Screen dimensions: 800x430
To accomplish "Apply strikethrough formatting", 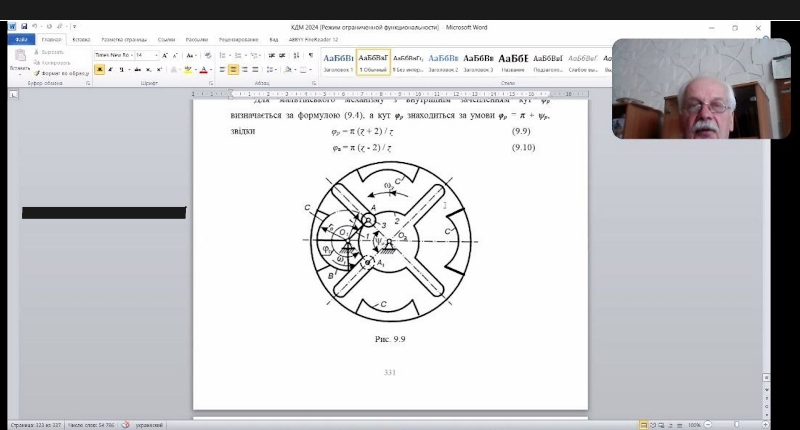I will (x=137, y=69).
